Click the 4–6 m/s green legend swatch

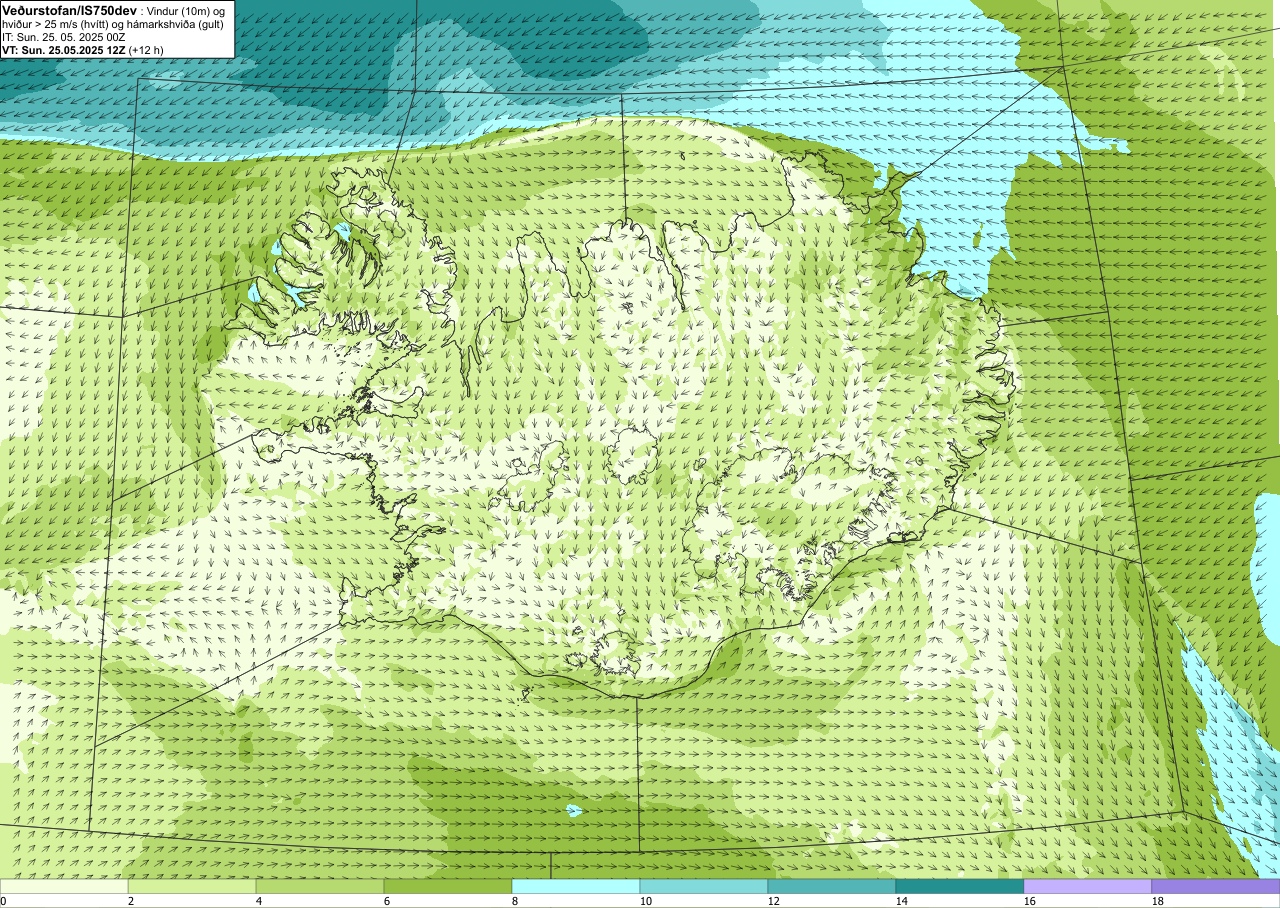320,886
